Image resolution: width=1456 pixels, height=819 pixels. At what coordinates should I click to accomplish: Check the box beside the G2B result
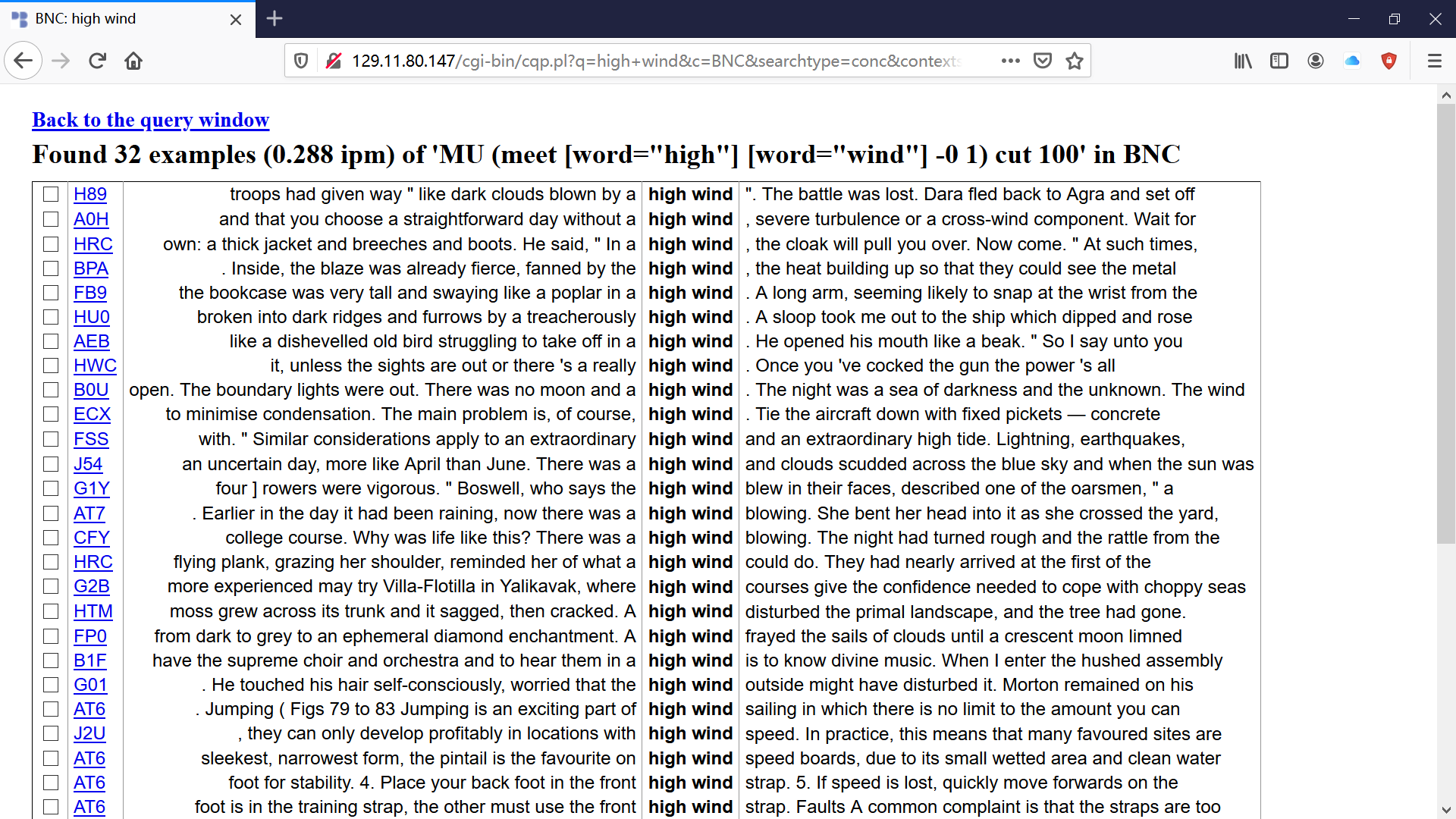coord(51,586)
